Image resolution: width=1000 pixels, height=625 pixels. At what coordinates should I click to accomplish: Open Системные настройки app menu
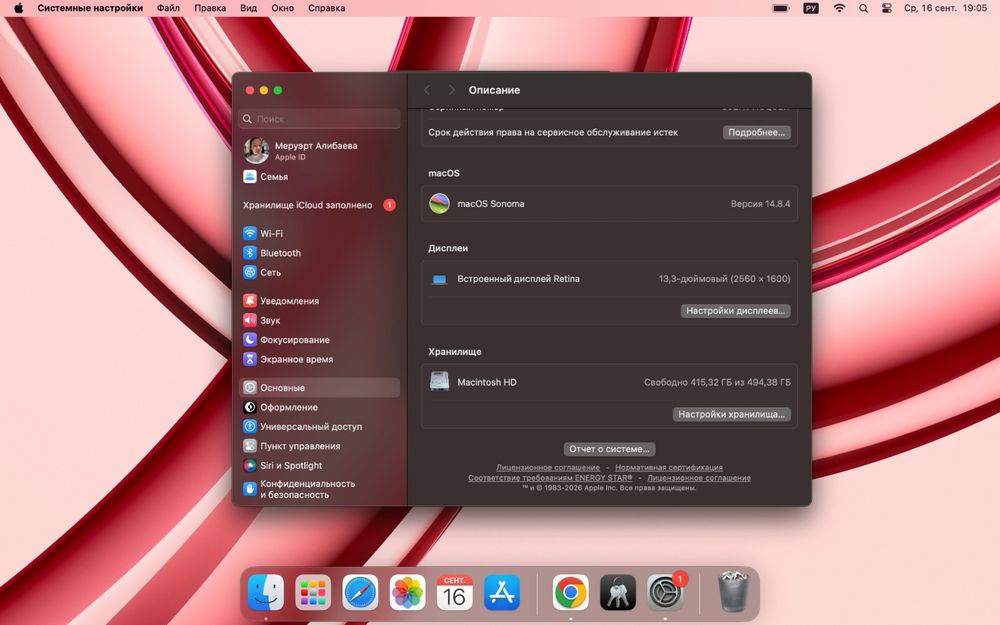pyautogui.click(x=90, y=8)
